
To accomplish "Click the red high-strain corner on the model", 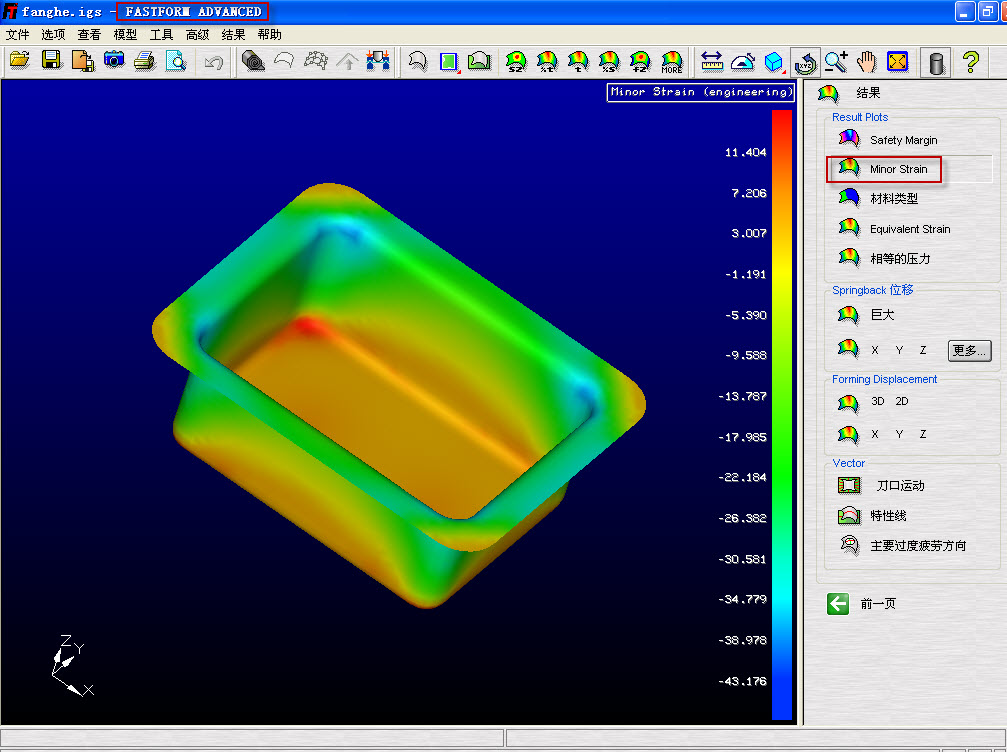I will point(310,326).
